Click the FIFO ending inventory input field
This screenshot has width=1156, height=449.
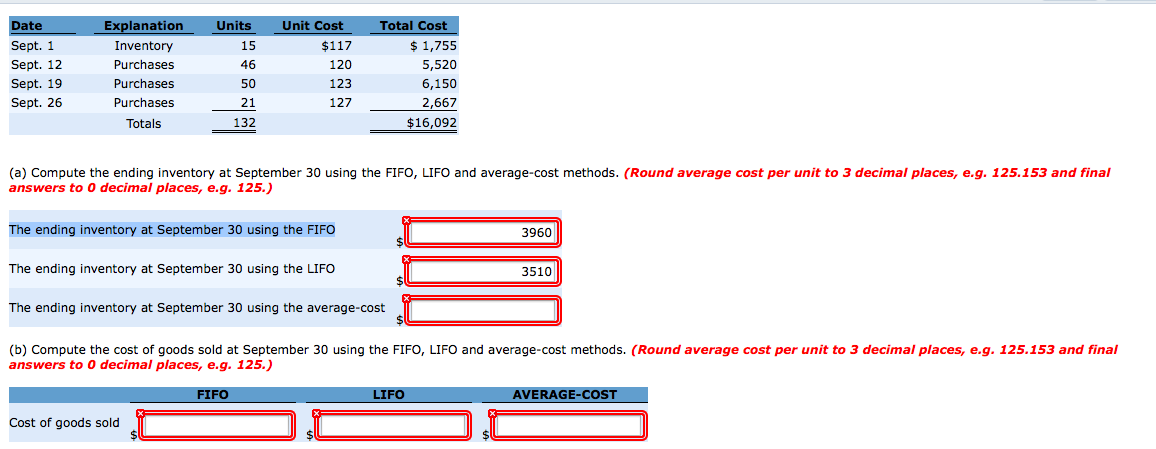[x=483, y=233]
